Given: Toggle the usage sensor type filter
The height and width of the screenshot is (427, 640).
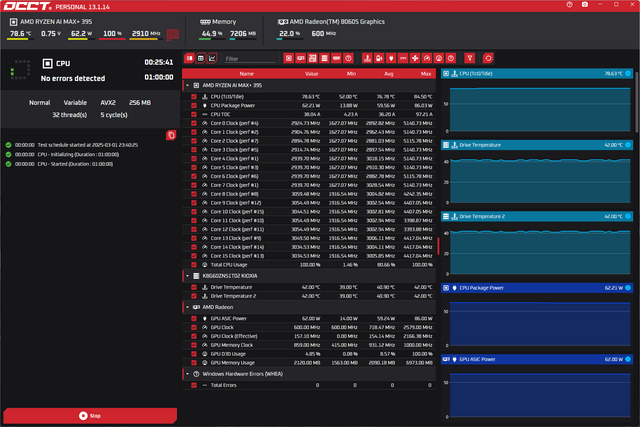Looking at the screenshot, I should point(438,58).
